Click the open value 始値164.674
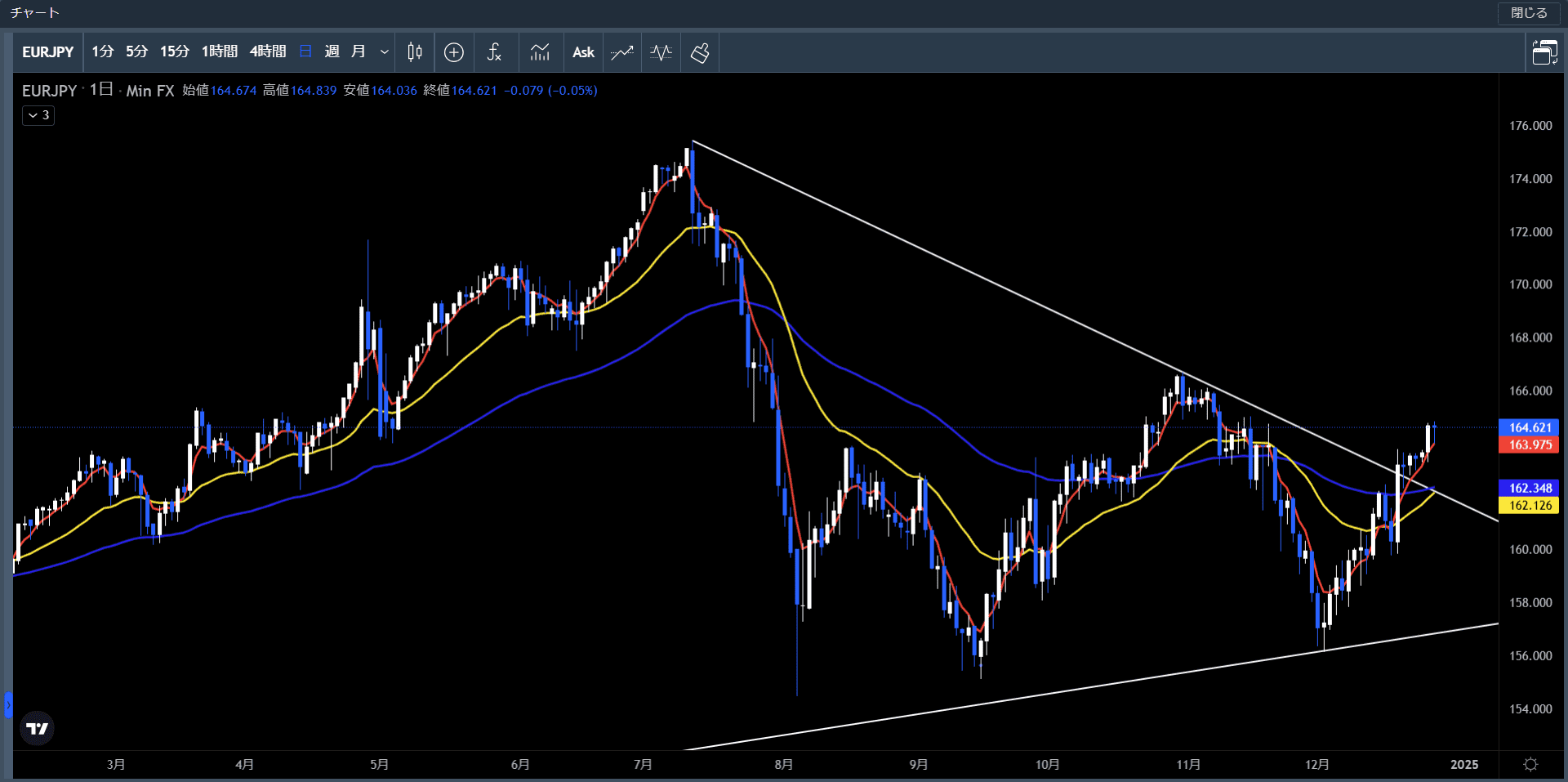Image resolution: width=1568 pixels, height=782 pixels. (219, 91)
